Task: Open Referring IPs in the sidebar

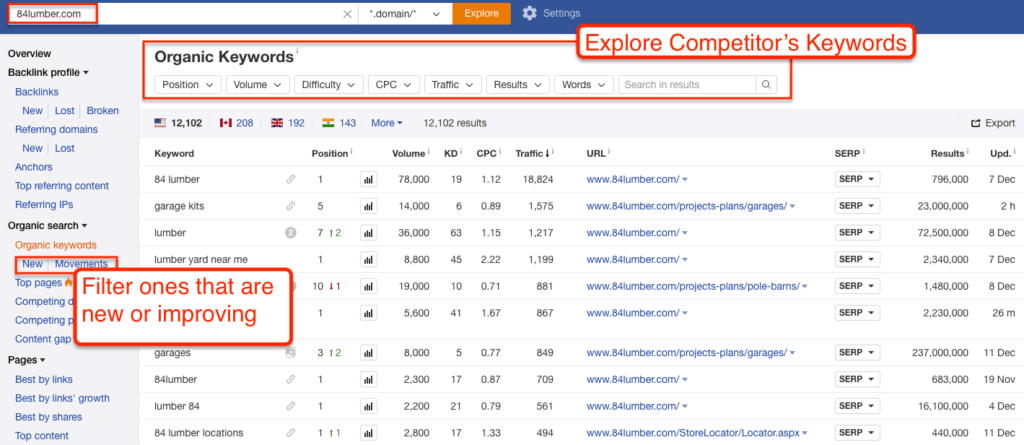Action: click(44, 205)
